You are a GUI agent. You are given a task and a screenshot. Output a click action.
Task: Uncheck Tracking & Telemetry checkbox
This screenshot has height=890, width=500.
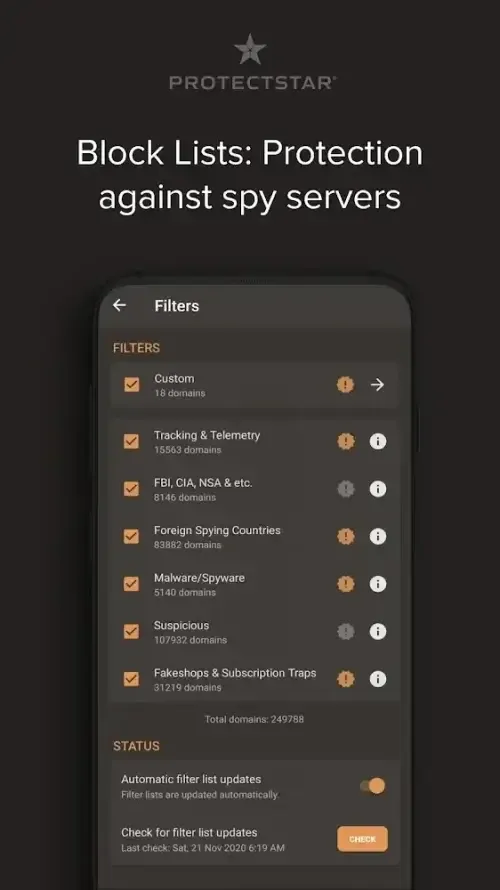(131, 442)
